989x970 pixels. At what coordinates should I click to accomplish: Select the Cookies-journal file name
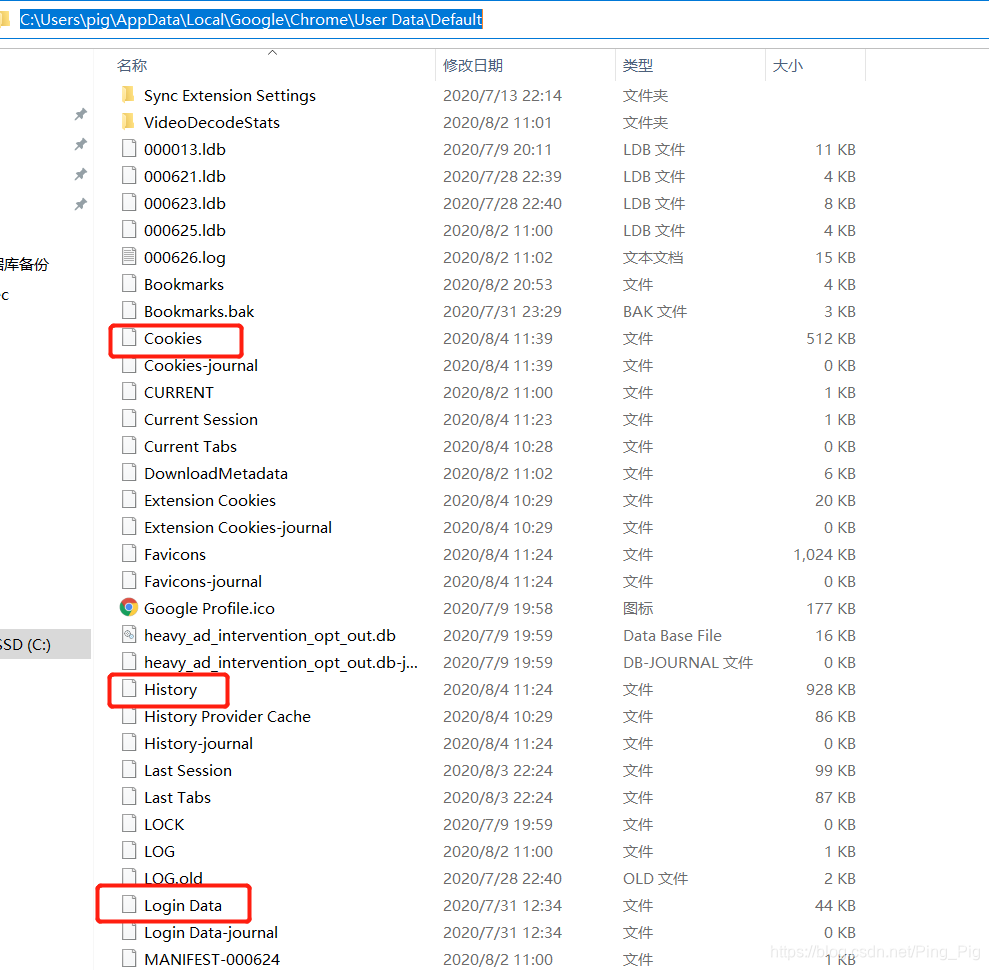pyautogui.click(x=201, y=365)
